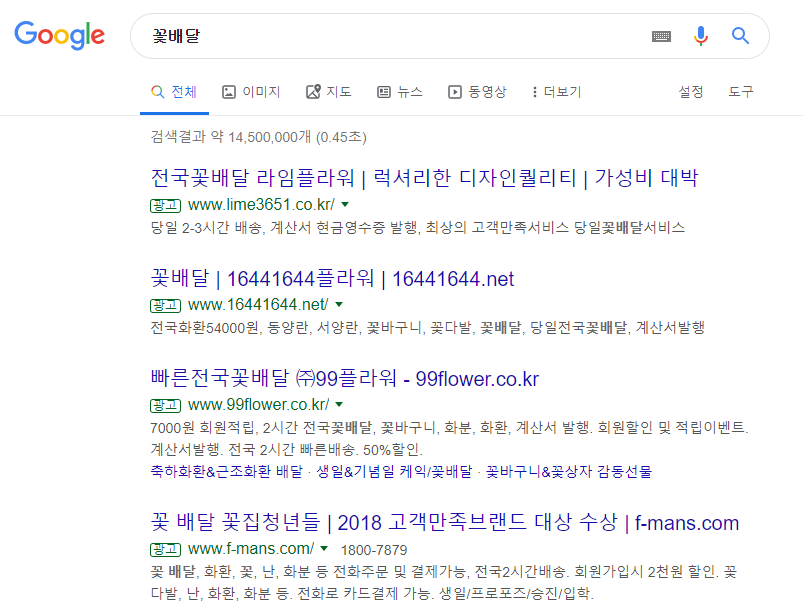Switch to the 이미지 tab

[251, 92]
